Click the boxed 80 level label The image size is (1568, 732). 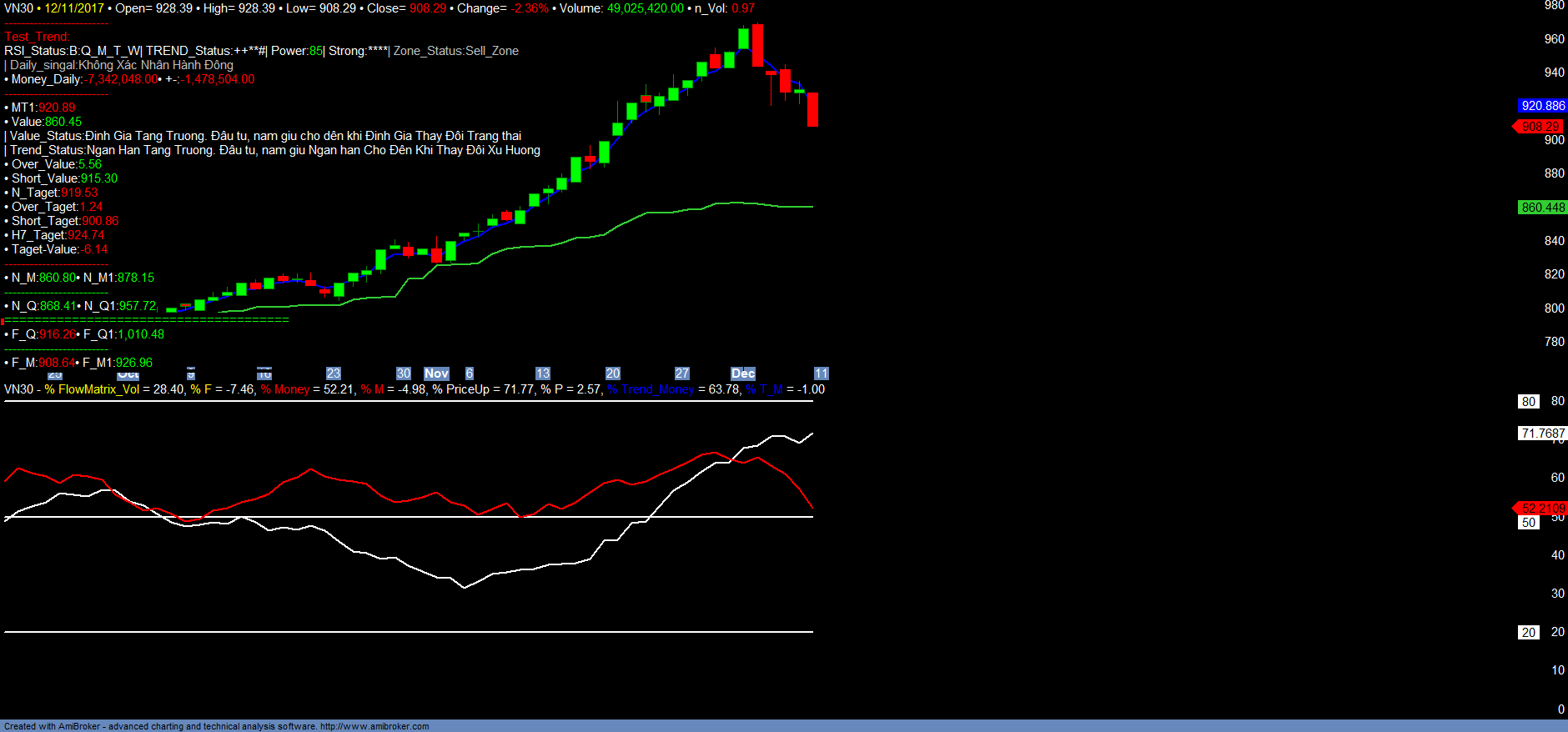coord(1528,402)
